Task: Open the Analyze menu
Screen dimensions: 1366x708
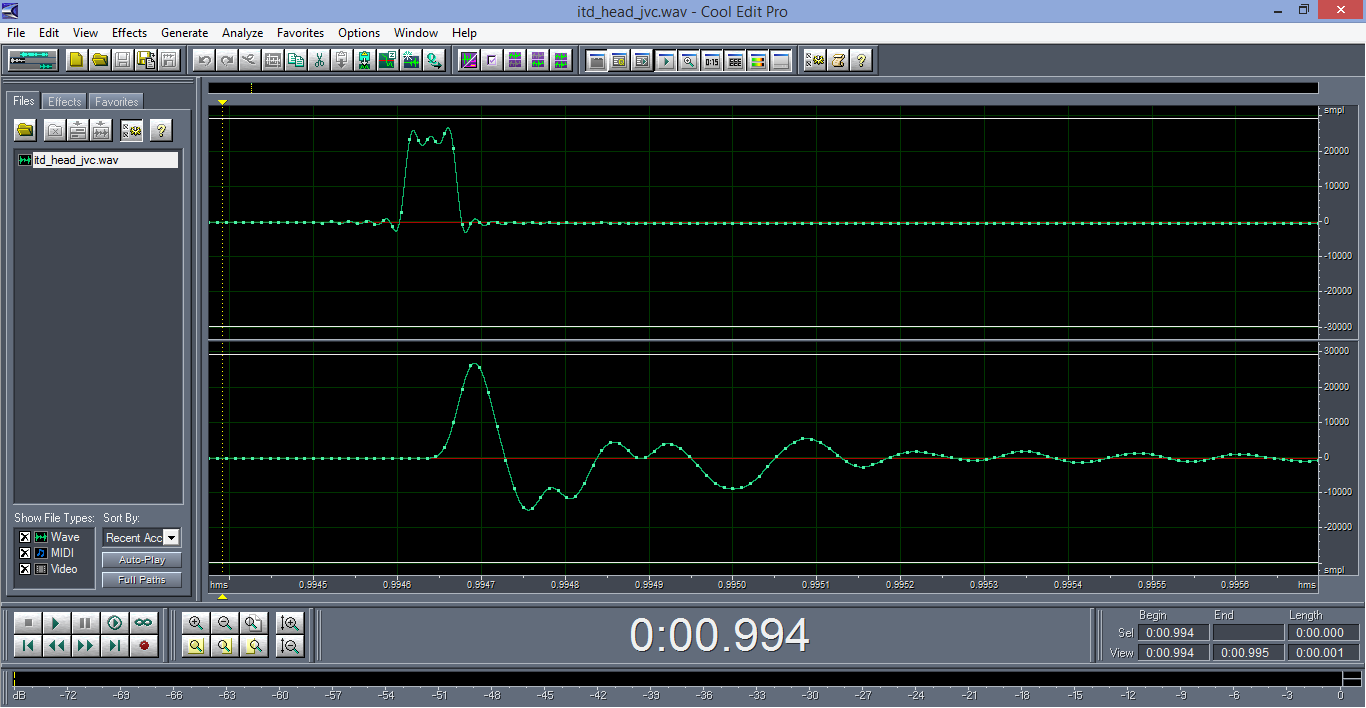Action: (x=243, y=33)
